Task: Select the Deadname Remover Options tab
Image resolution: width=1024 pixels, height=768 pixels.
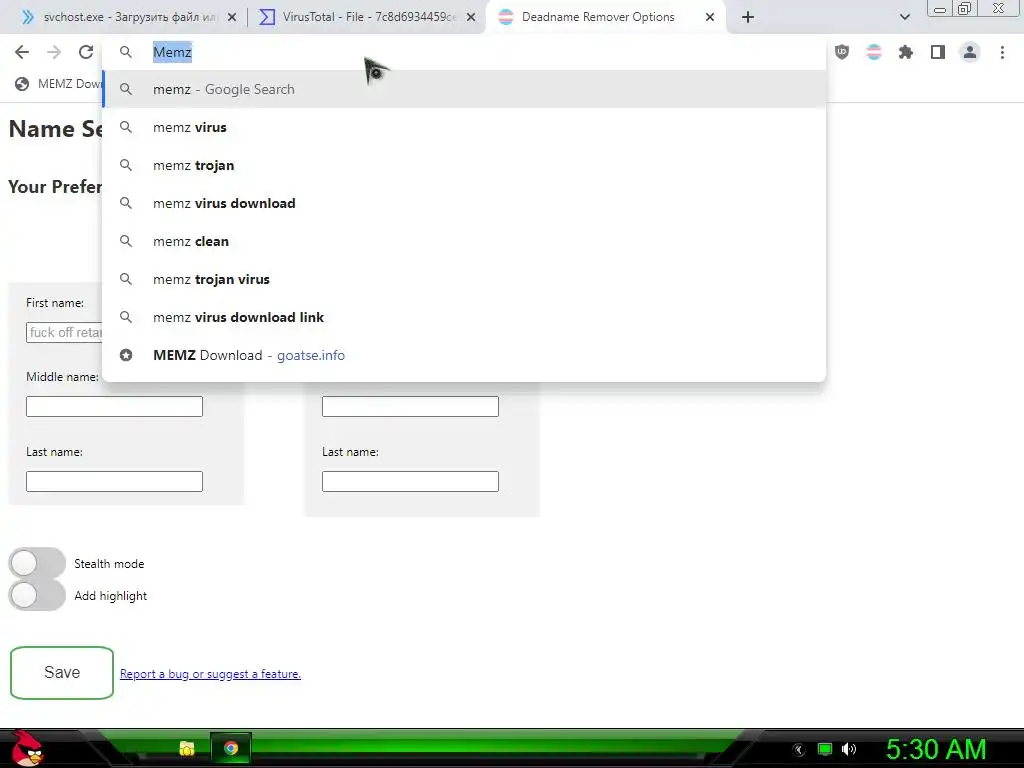Action: click(x=598, y=17)
